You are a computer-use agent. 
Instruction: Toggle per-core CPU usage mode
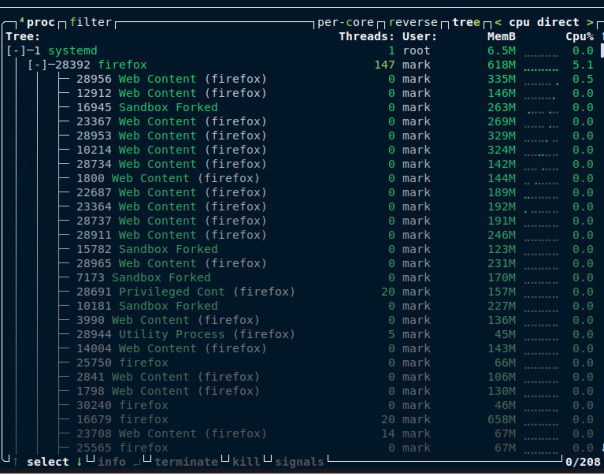pos(346,22)
